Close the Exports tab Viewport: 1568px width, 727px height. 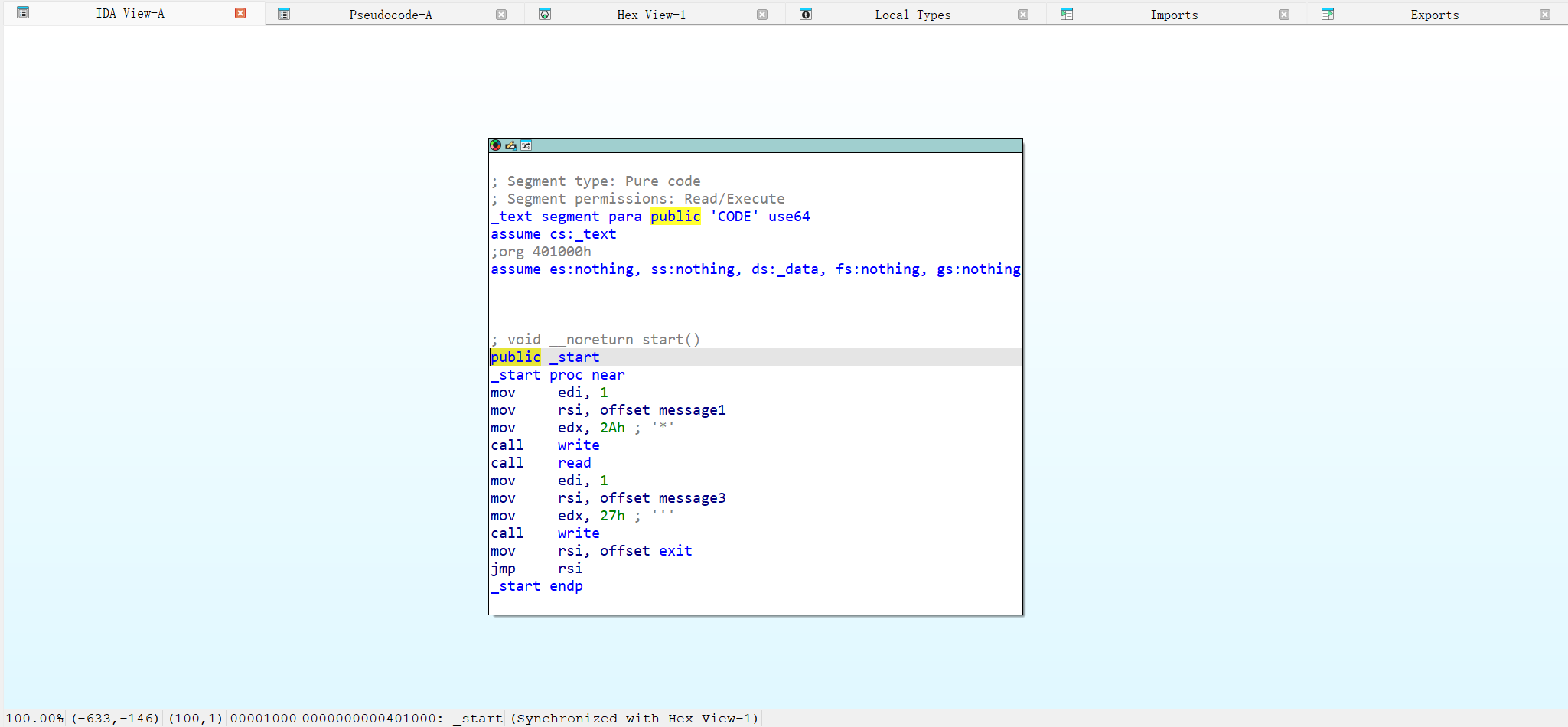coord(1545,15)
